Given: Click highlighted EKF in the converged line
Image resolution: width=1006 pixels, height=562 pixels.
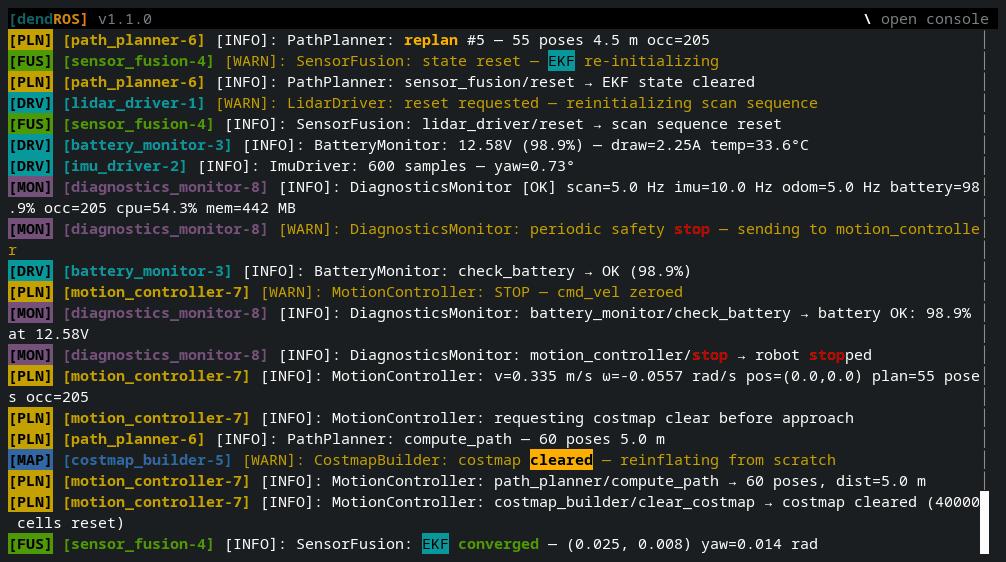Looking at the screenshot, I should [435, 544].
